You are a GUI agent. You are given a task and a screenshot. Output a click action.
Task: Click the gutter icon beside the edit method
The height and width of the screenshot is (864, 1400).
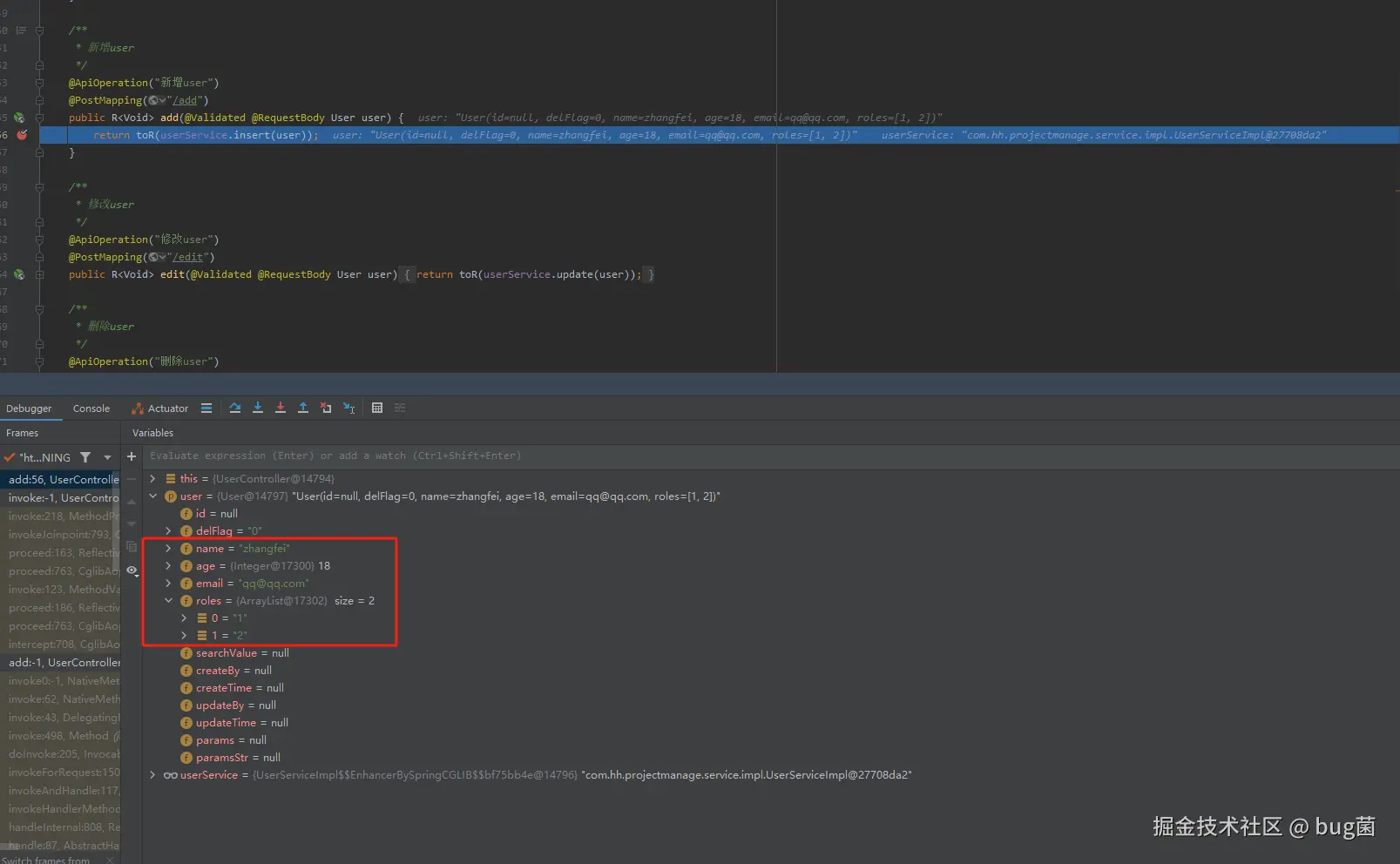coord(19,274)
